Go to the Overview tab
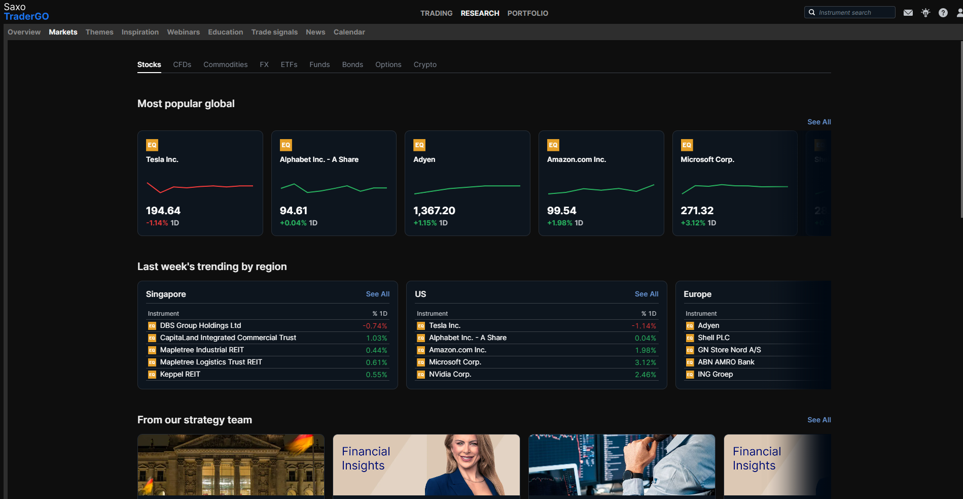This screenshot has height=499, width=963. click(24, 32)
